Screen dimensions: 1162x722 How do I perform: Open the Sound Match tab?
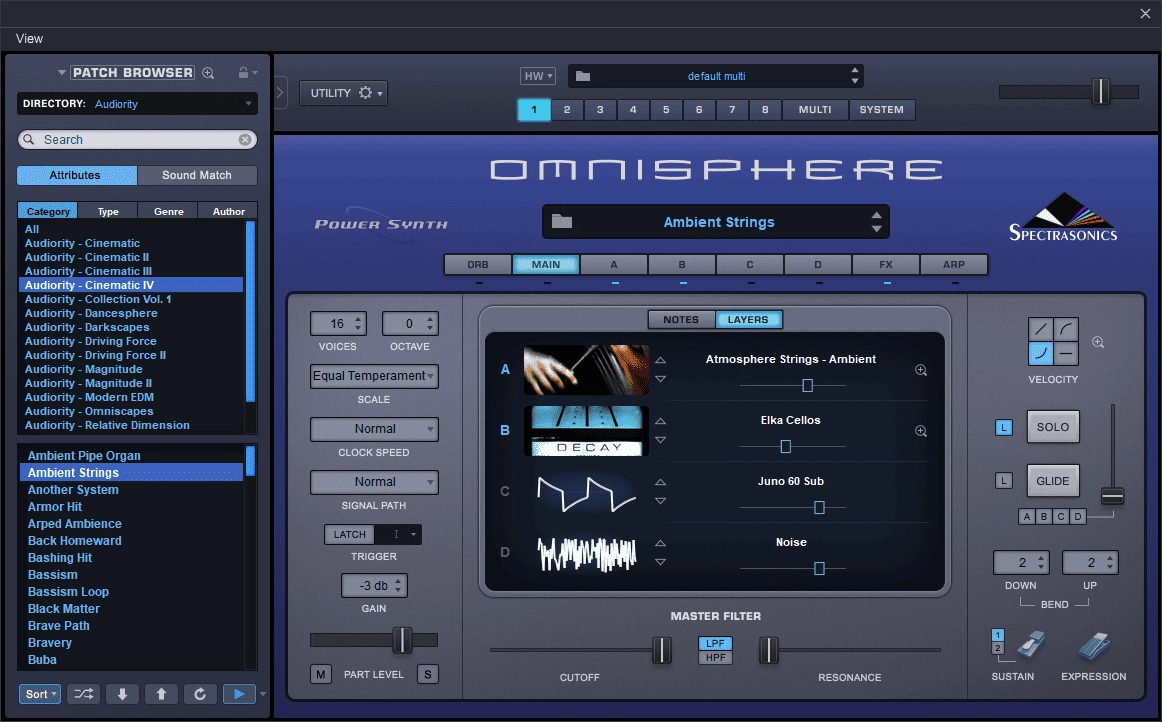[197, 175]
